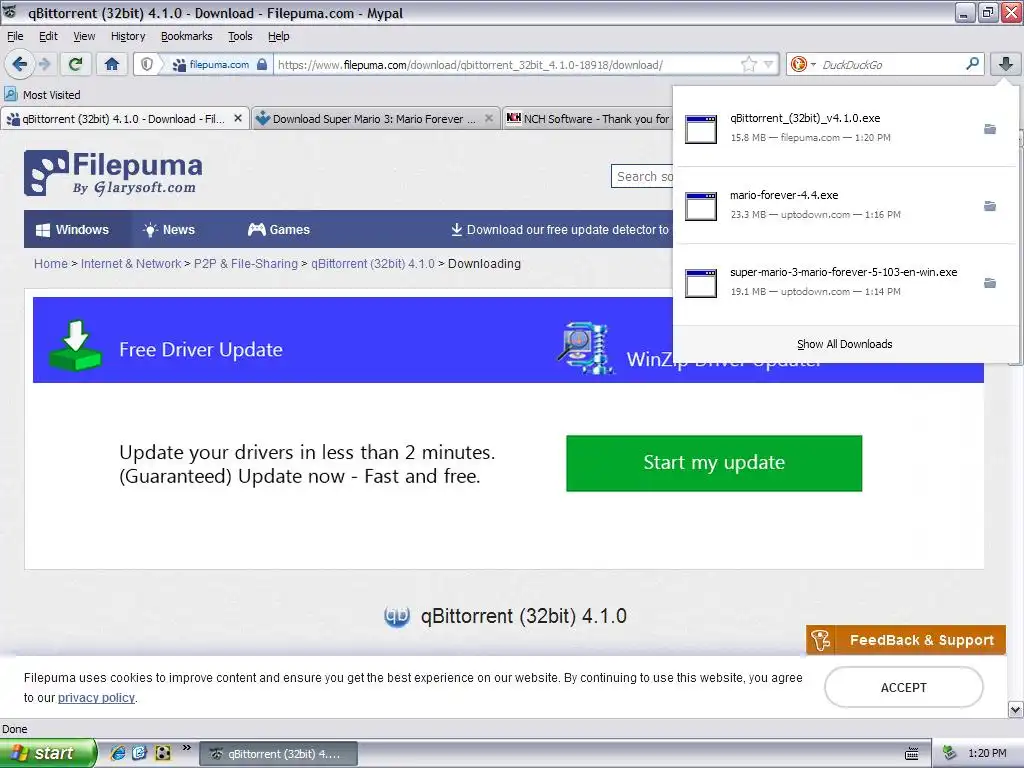Click P2P & File-Sharing breadcrumb

(246, 263)
